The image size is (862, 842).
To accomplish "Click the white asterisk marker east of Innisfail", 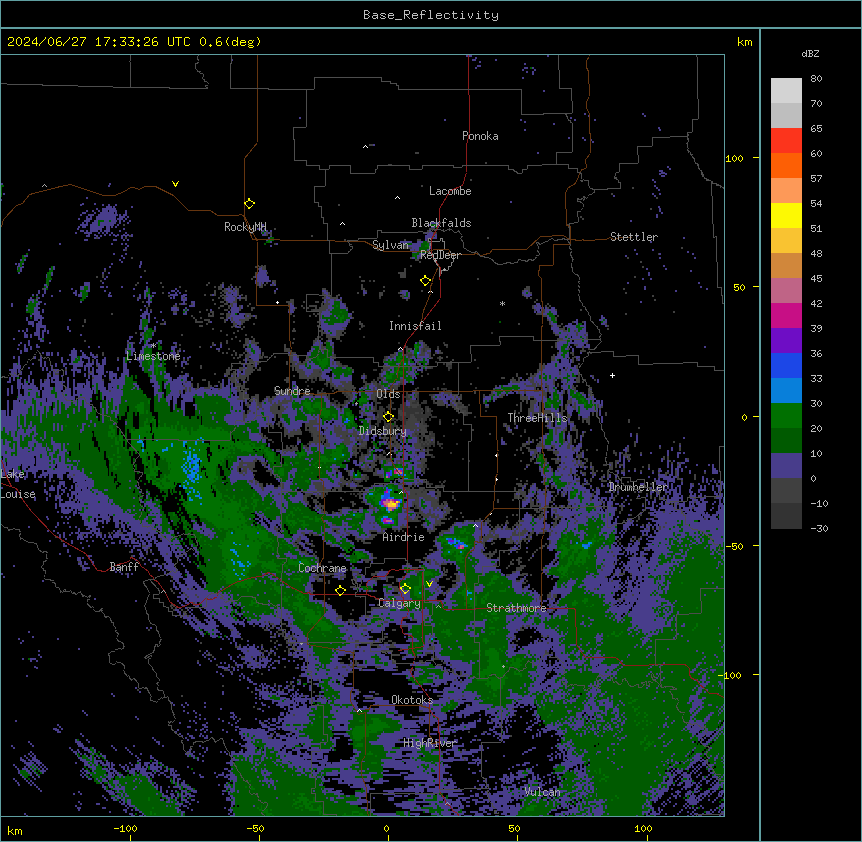I will coord(502,303).
